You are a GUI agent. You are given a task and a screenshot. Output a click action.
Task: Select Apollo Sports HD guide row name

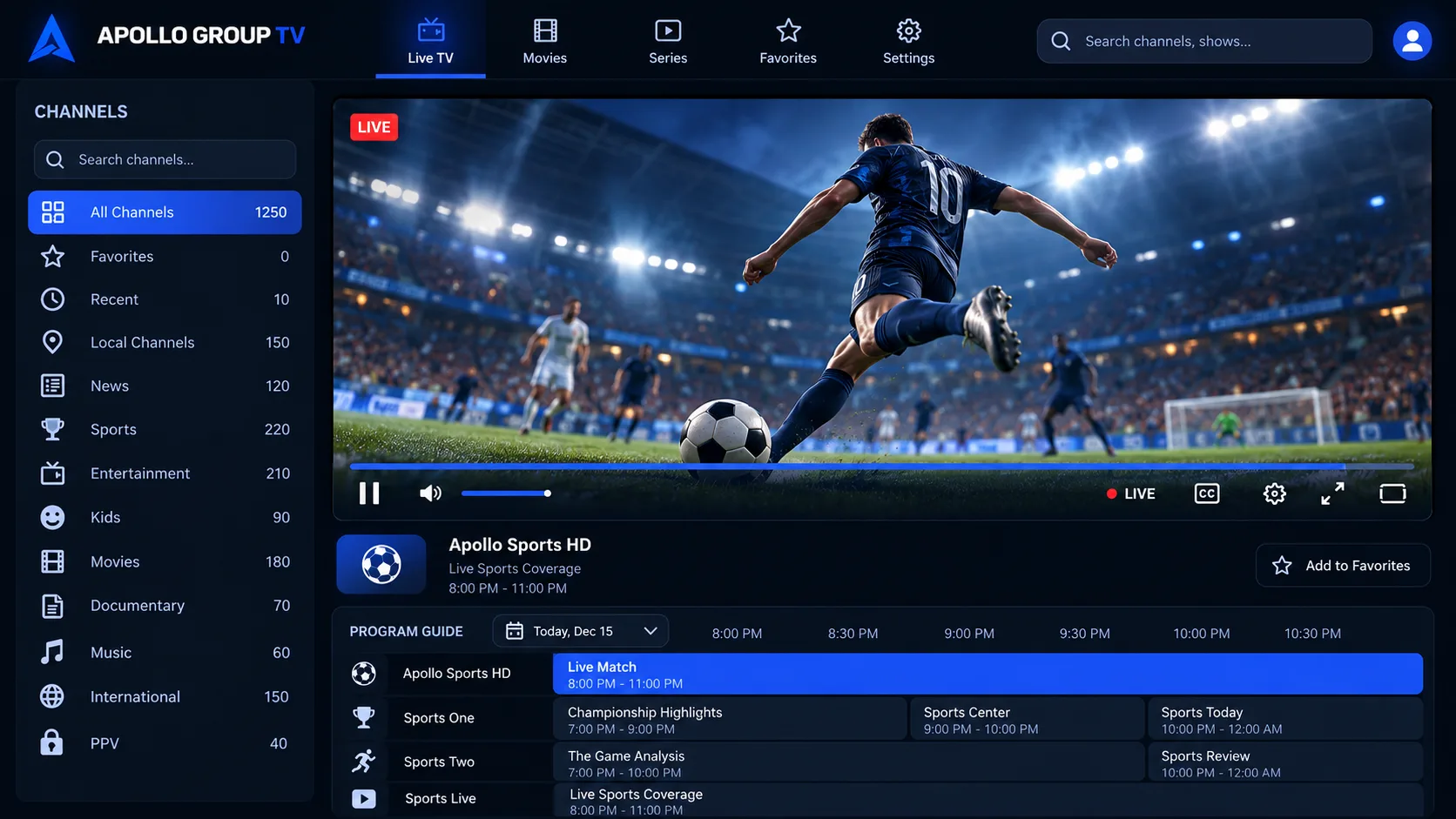click(x=456, y=673)
